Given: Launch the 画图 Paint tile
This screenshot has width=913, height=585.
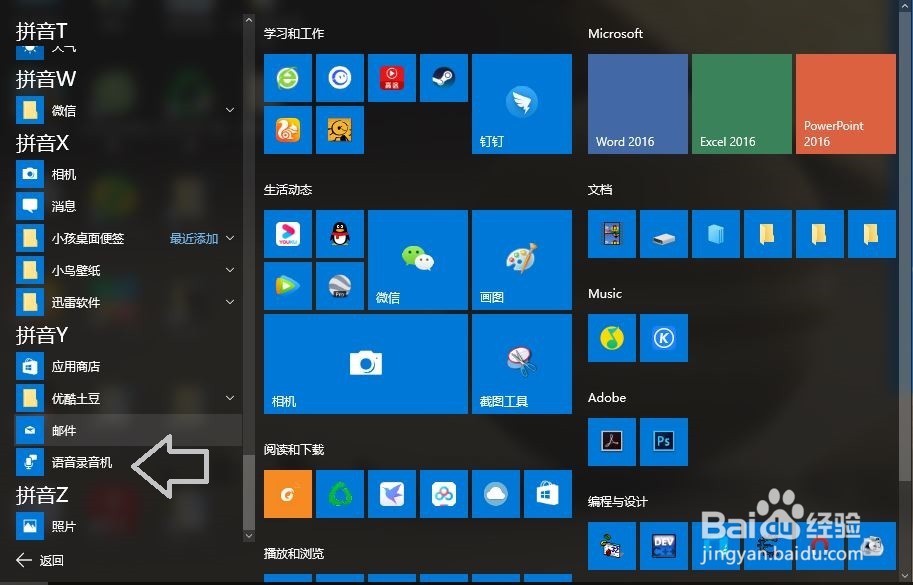Looking at the screenshot, I should point(522,260).
